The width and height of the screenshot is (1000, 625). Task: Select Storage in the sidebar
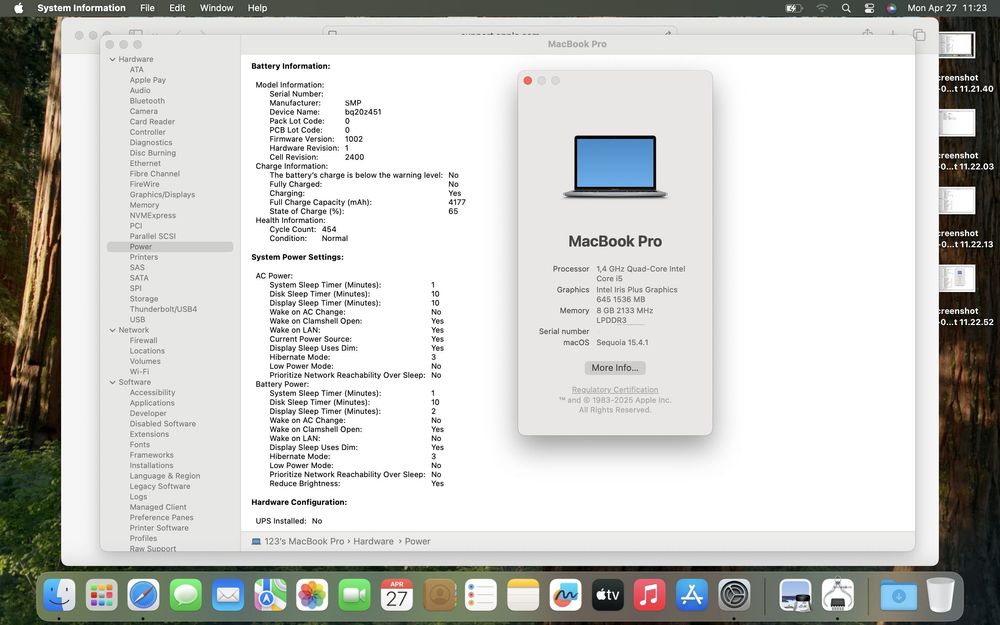tap(143, 299)
